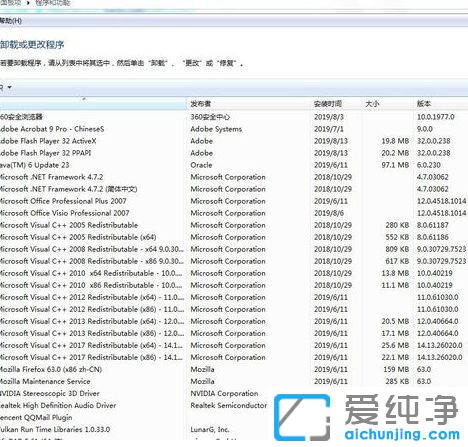The image size is (468, 447).
Task: Open the organize dropdown arrow in toolbar
Action: 9,87
